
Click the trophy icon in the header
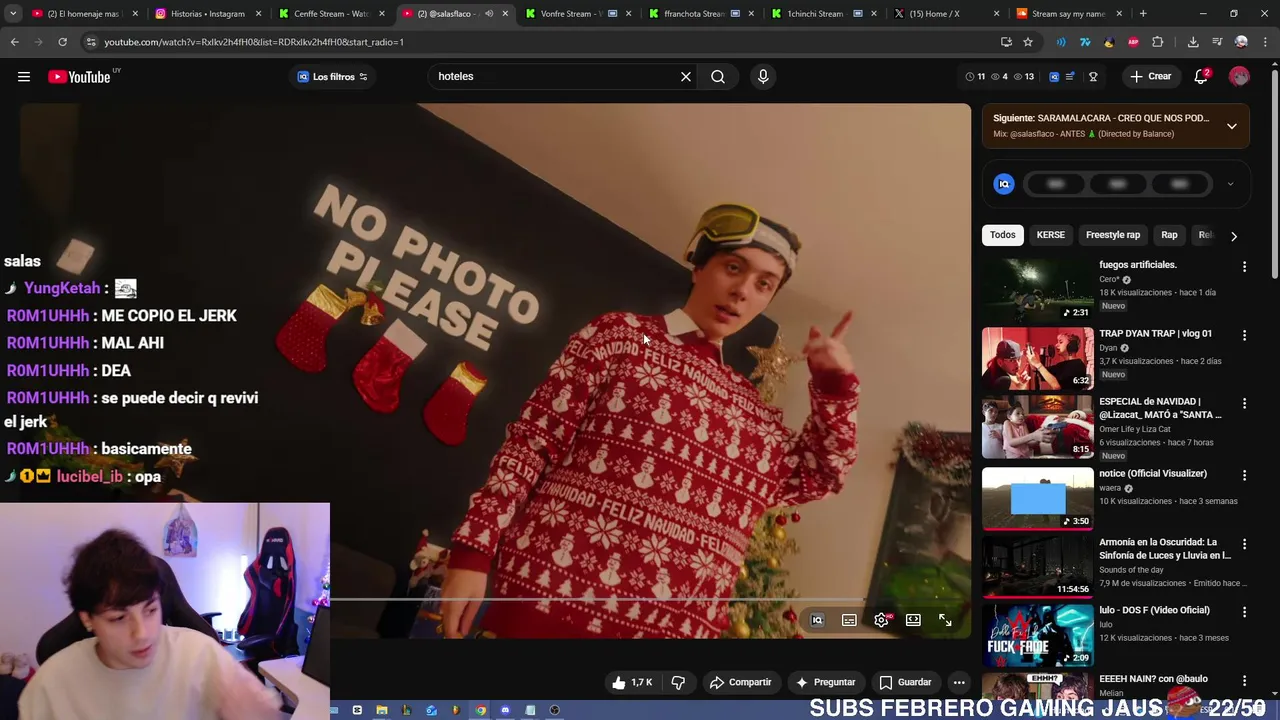[x=1093, y=77]
